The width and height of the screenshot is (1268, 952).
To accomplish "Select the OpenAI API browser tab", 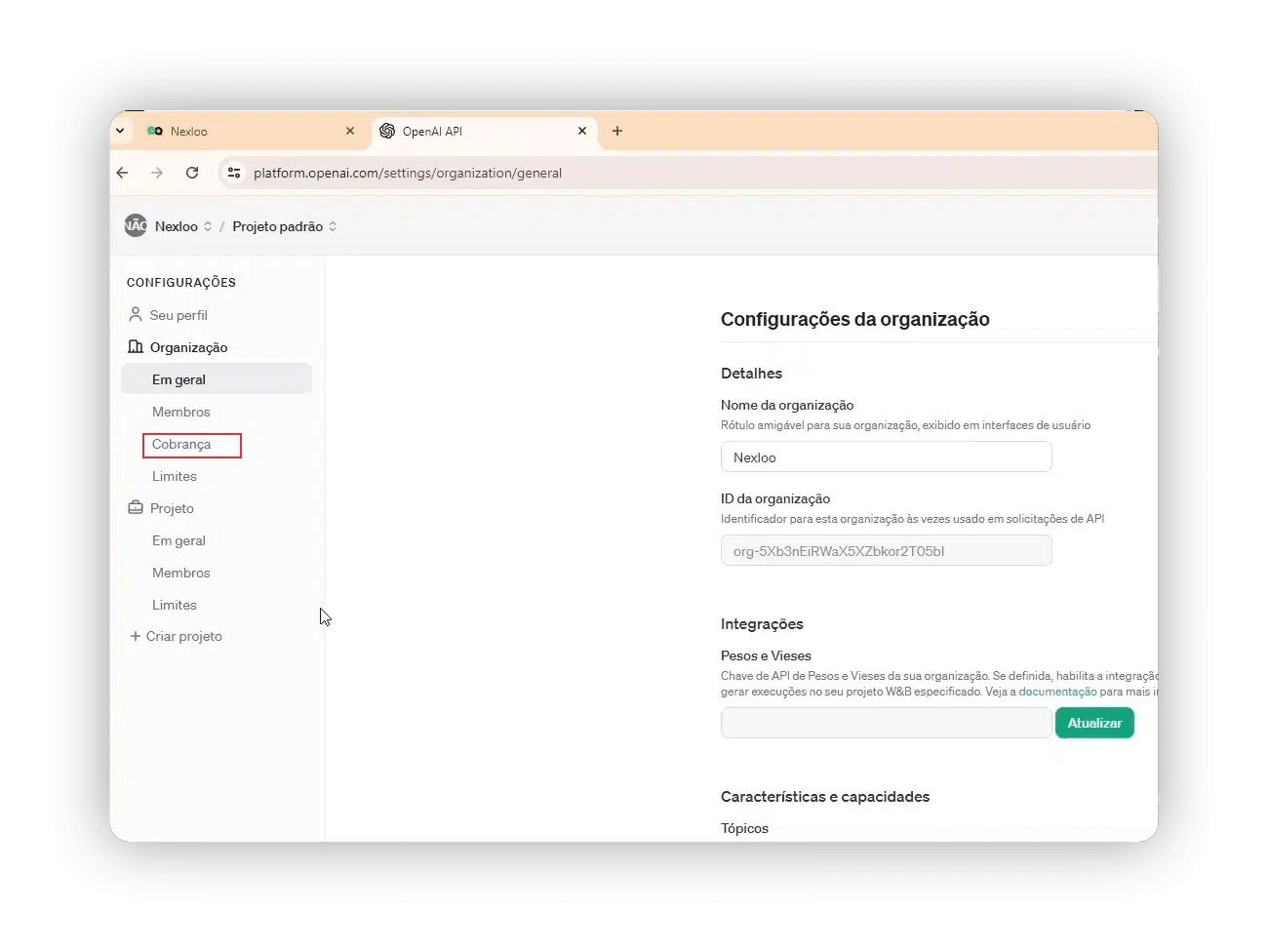I will point(485,131).
